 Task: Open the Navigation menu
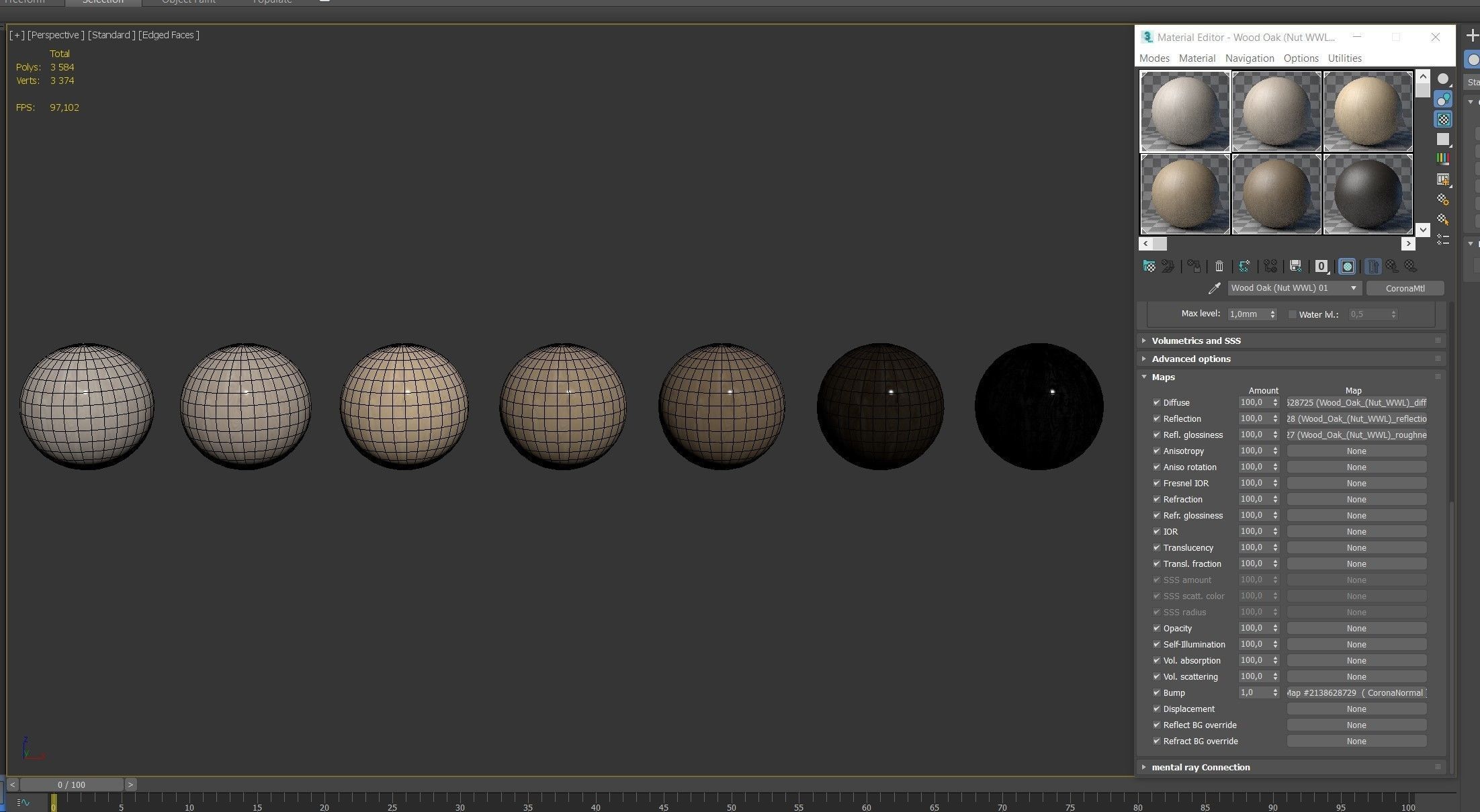[1249, 58]
